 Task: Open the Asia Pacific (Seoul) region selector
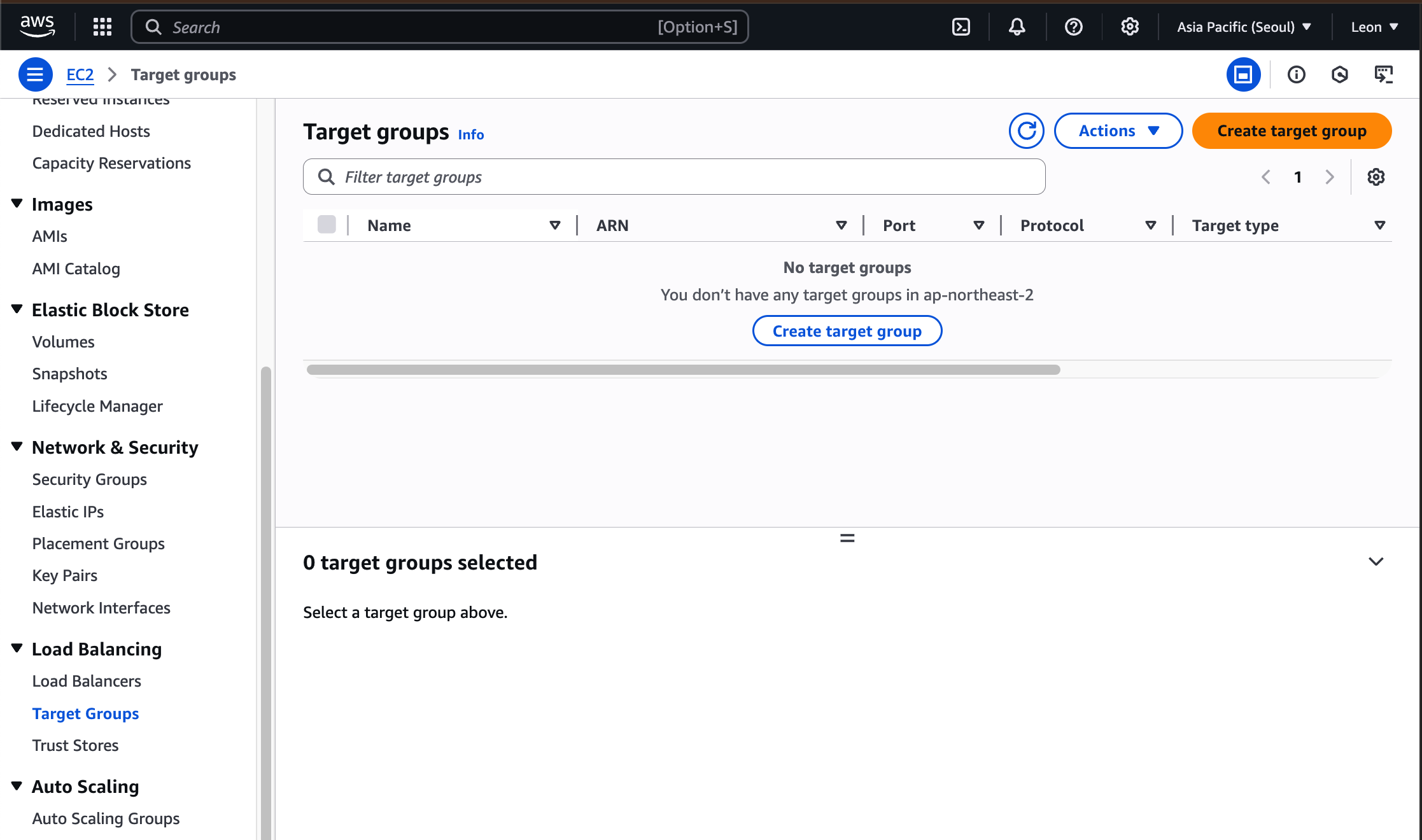[1243, 27]
